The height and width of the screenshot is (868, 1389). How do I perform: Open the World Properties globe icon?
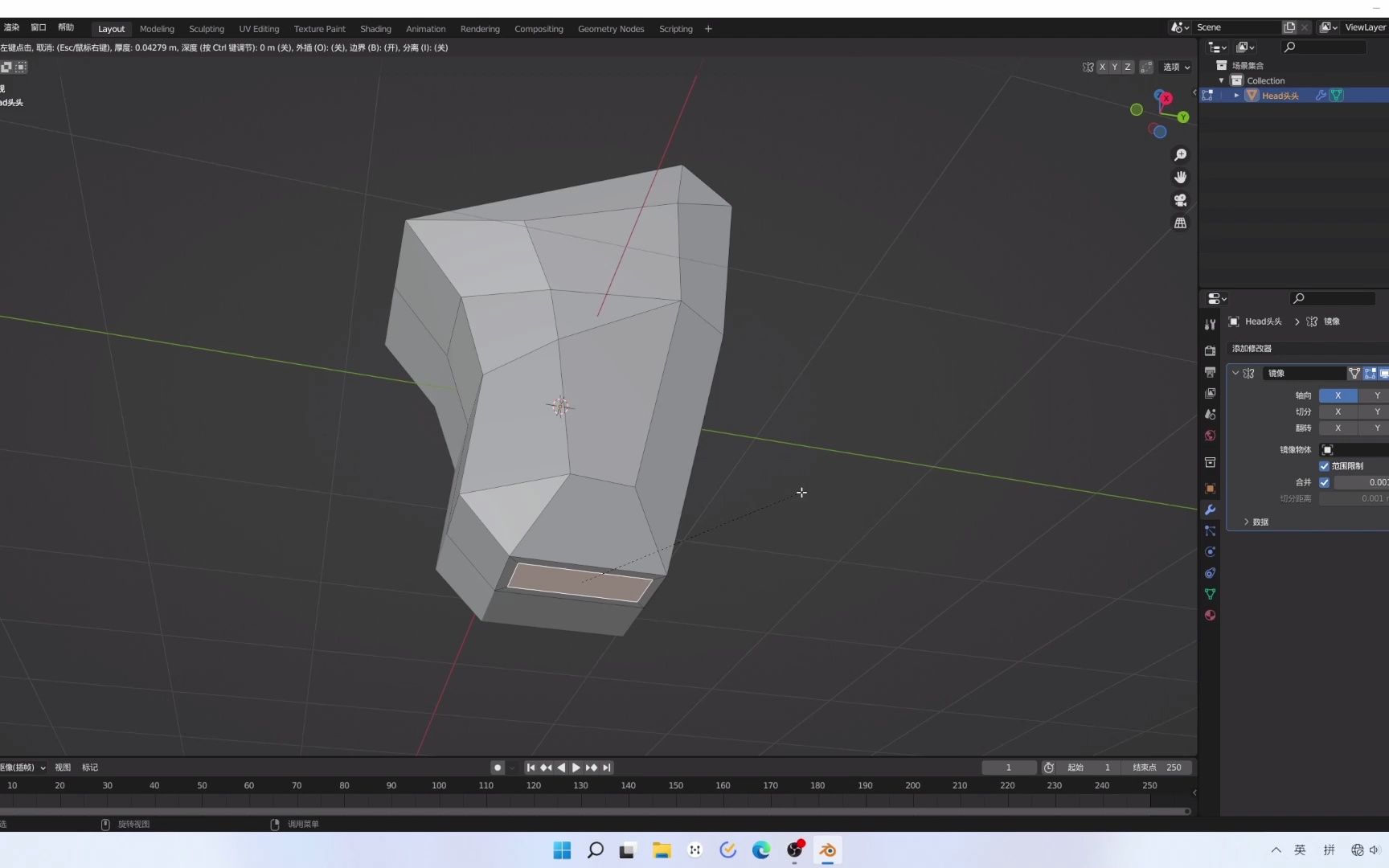click(x=1210, y=436)
